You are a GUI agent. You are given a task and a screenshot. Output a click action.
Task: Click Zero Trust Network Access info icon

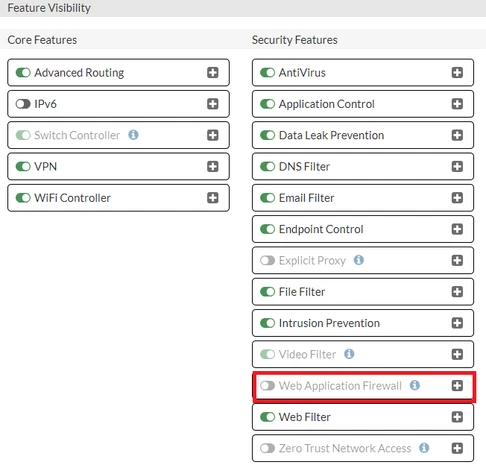click(x=424, y=448)
